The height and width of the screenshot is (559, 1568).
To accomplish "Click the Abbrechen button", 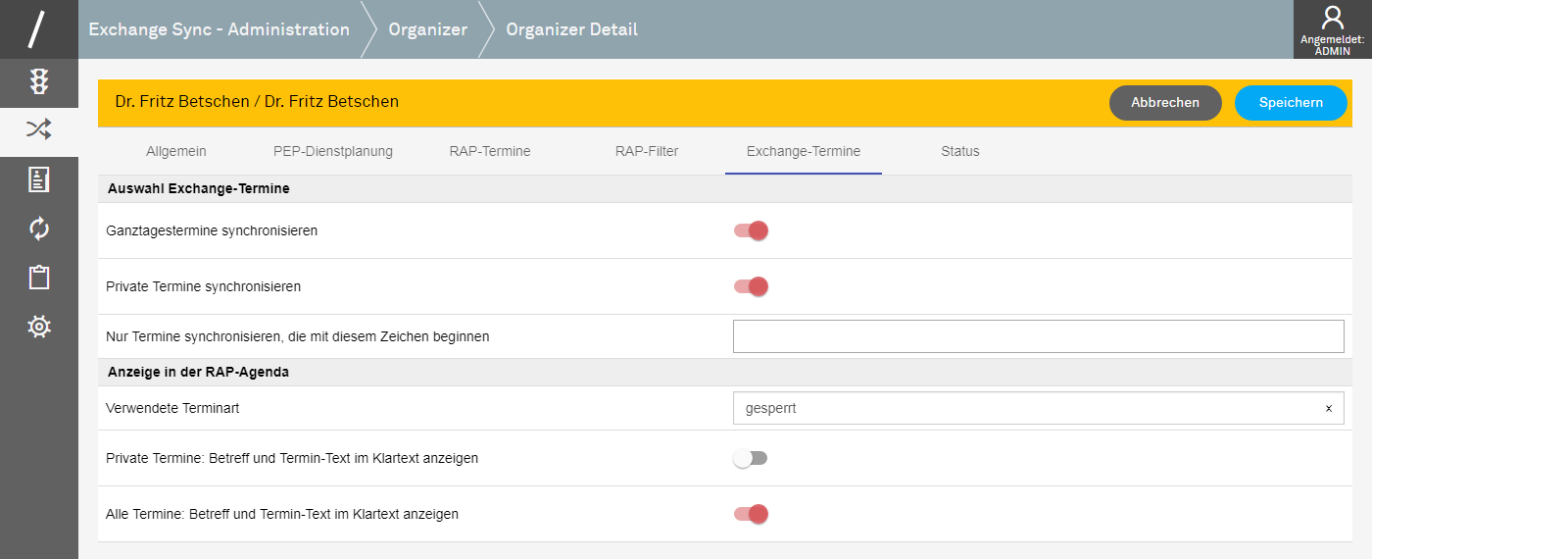I will 1165,103.
